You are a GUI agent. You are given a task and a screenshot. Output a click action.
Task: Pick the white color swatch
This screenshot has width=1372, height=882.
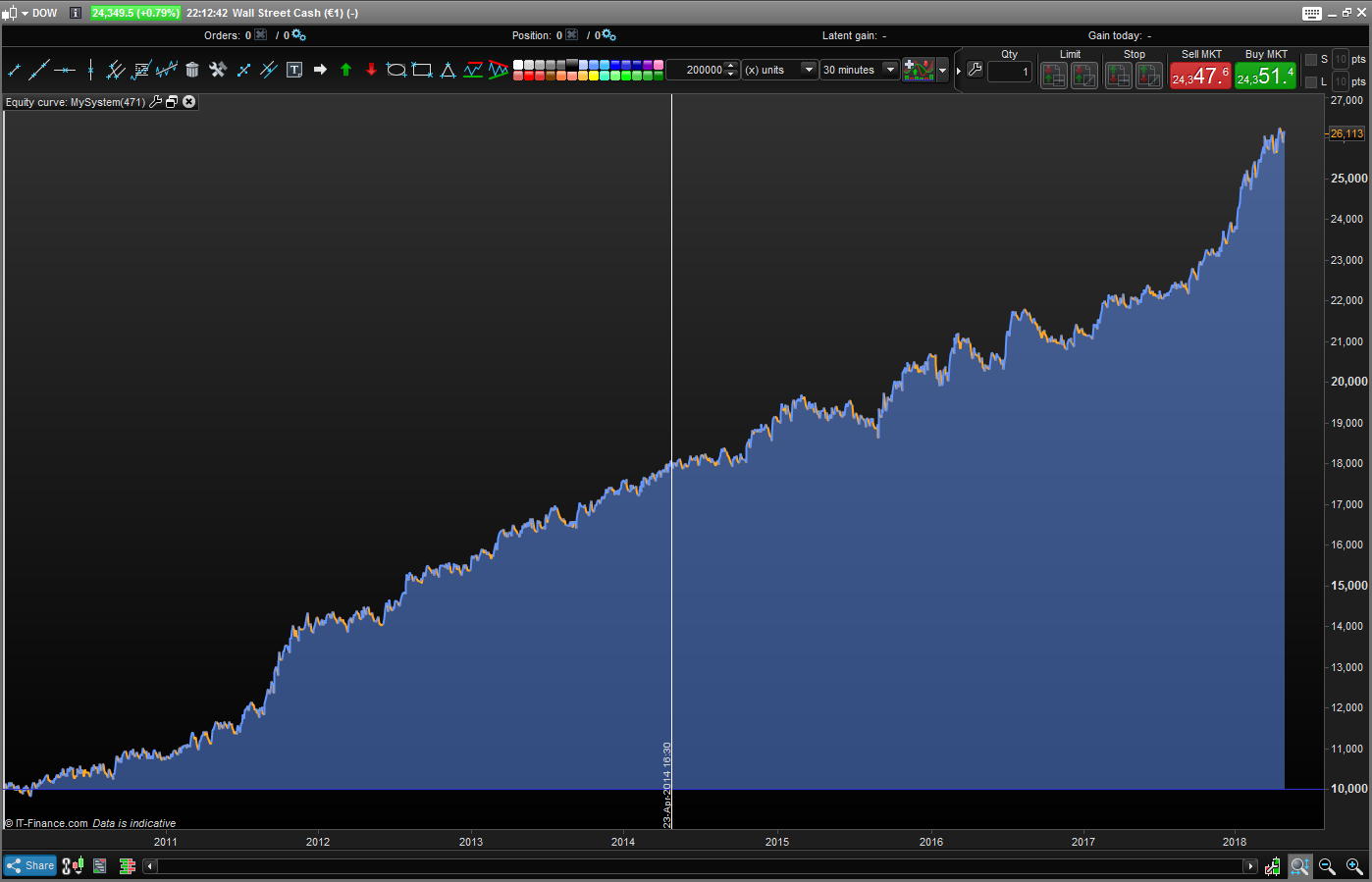(518, 65)
